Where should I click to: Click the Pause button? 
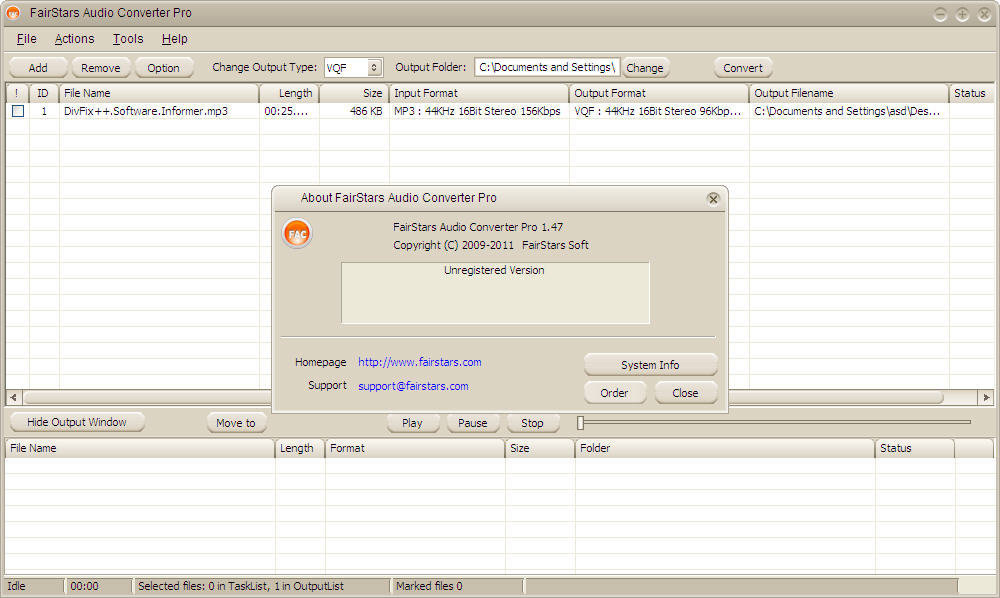[x=473, y=423]
